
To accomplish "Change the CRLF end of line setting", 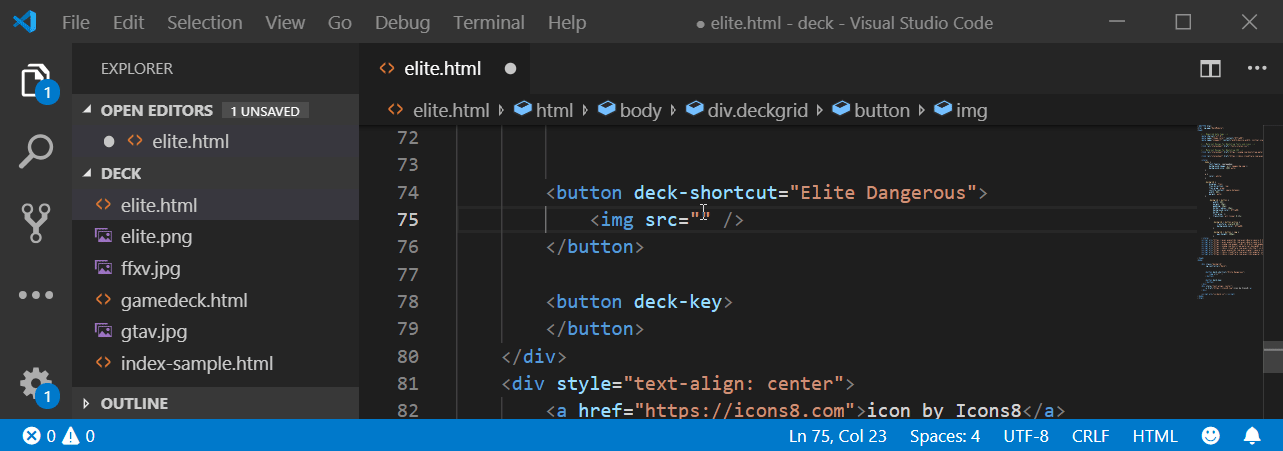I will coord(1090,436).
